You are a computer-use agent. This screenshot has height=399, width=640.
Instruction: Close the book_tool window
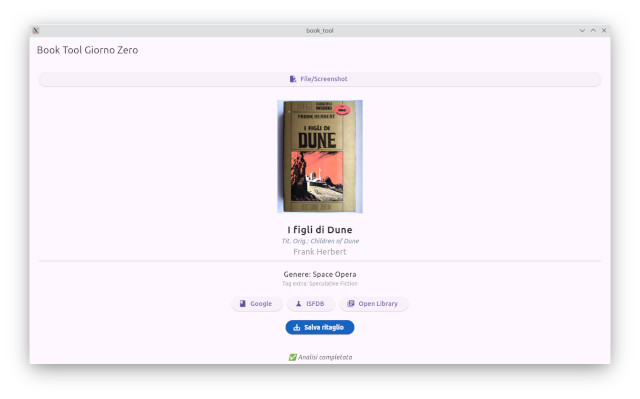[604, 31]
